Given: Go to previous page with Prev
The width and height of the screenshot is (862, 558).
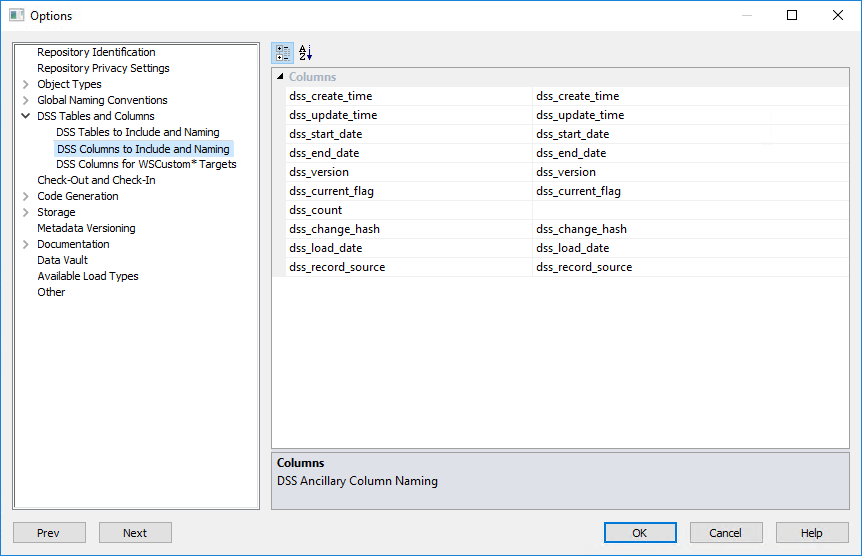Looking at the screenshot, I should click(49, 533).
